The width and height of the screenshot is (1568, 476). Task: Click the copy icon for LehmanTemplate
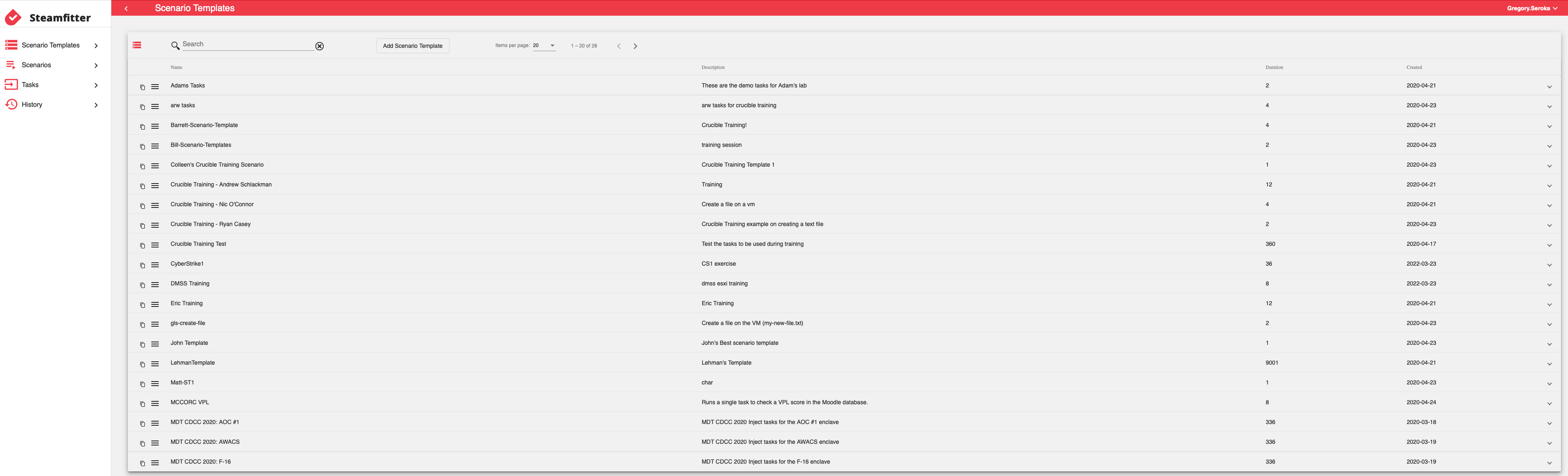142,365
